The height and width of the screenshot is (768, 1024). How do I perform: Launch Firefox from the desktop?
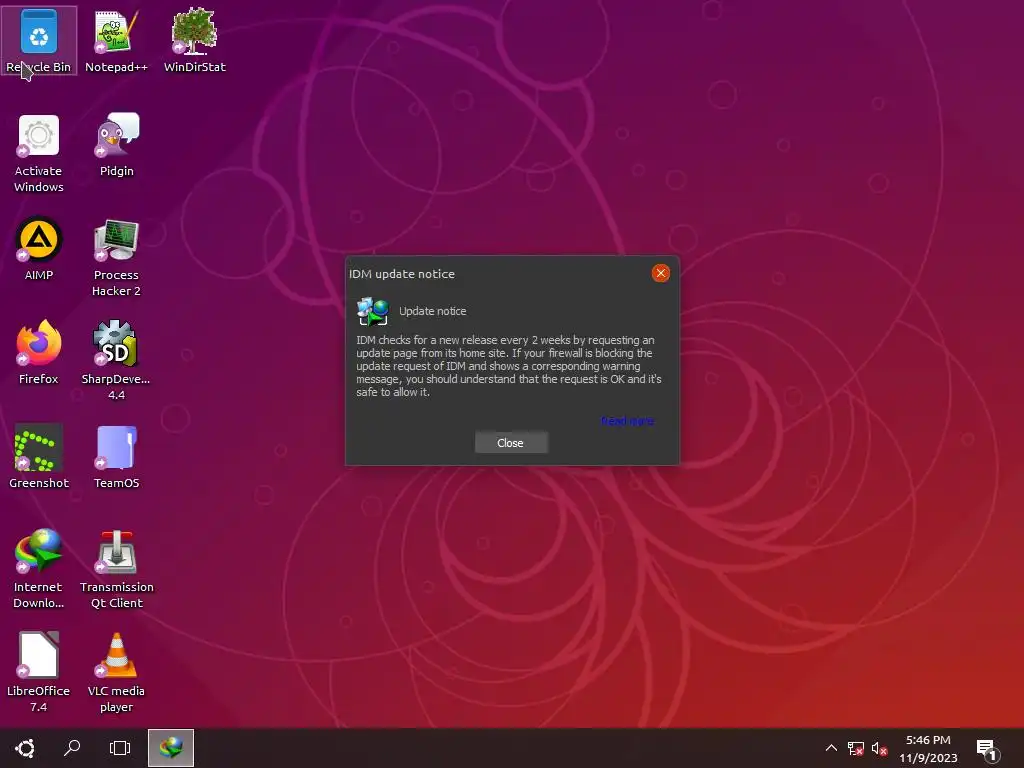click(x=39, y=353)
